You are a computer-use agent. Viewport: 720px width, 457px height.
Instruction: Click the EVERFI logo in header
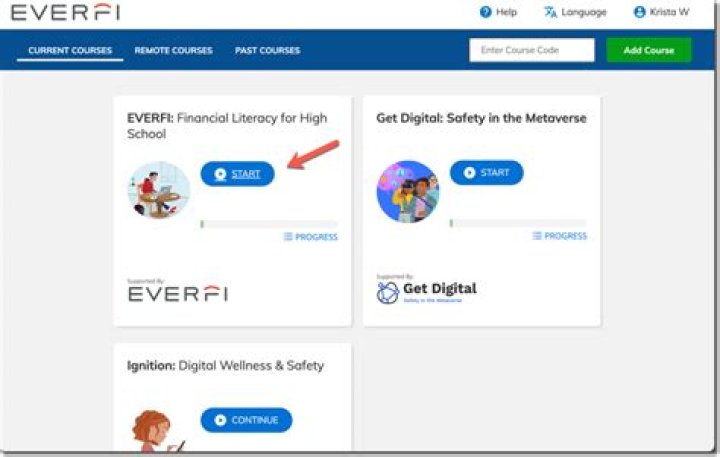tap(65, 12)
